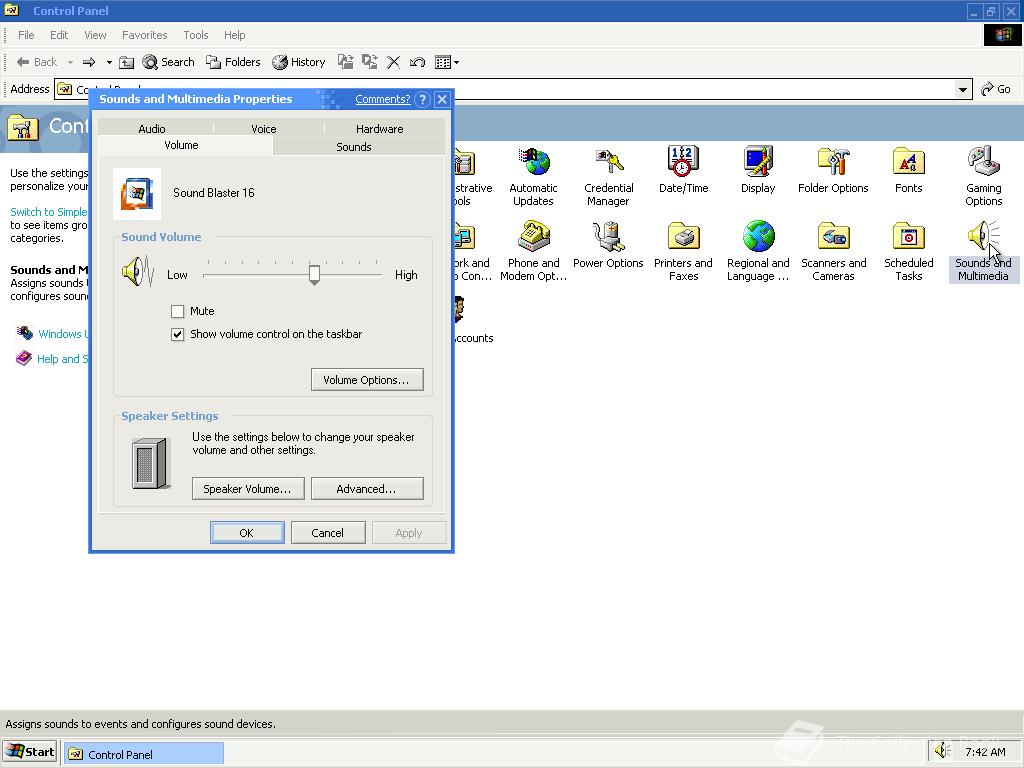Switch to the Sounds tab
This screenshot has height=768, width=1024.
353,147
